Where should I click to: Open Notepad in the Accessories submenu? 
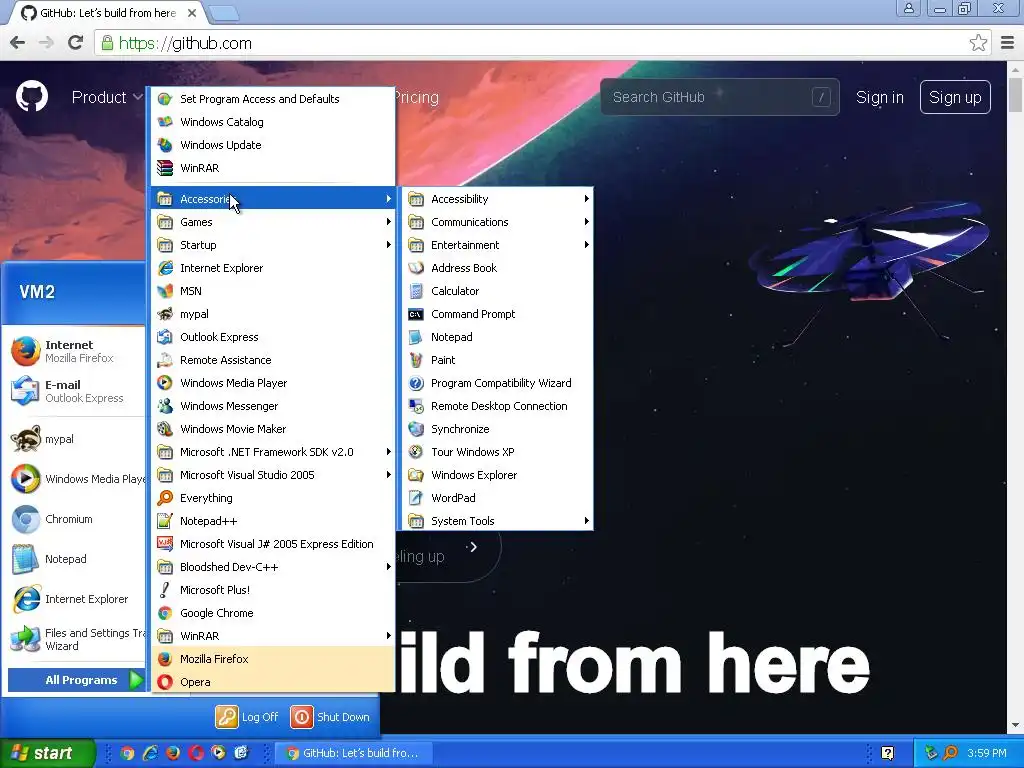pyautogui.click(x=496, y=337)
